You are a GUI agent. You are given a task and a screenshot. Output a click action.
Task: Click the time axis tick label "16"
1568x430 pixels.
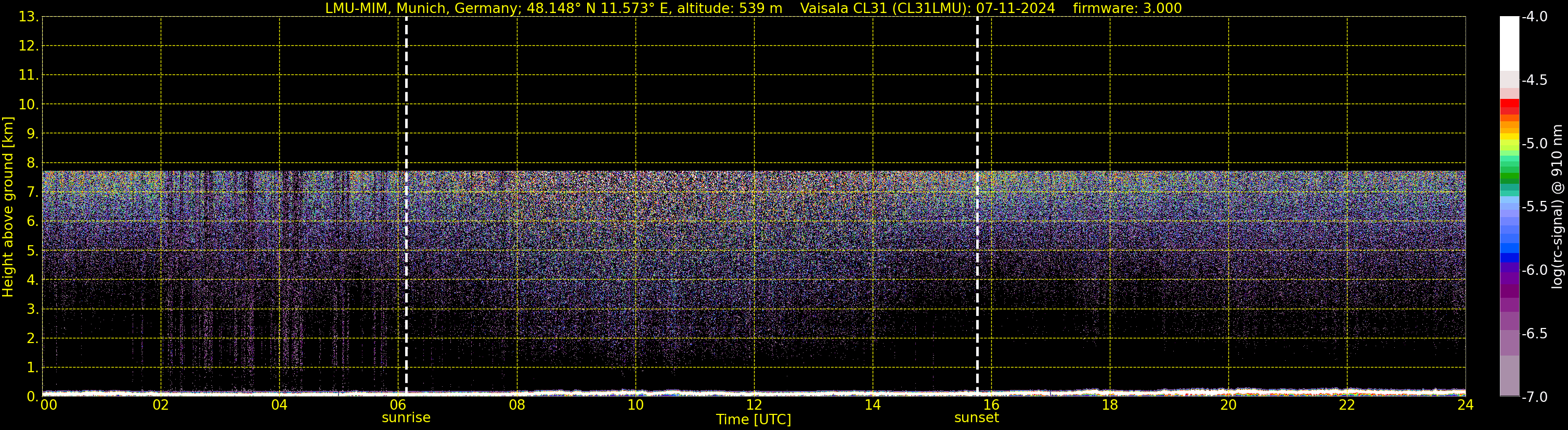pyautogui.click(x=992, y=405)
